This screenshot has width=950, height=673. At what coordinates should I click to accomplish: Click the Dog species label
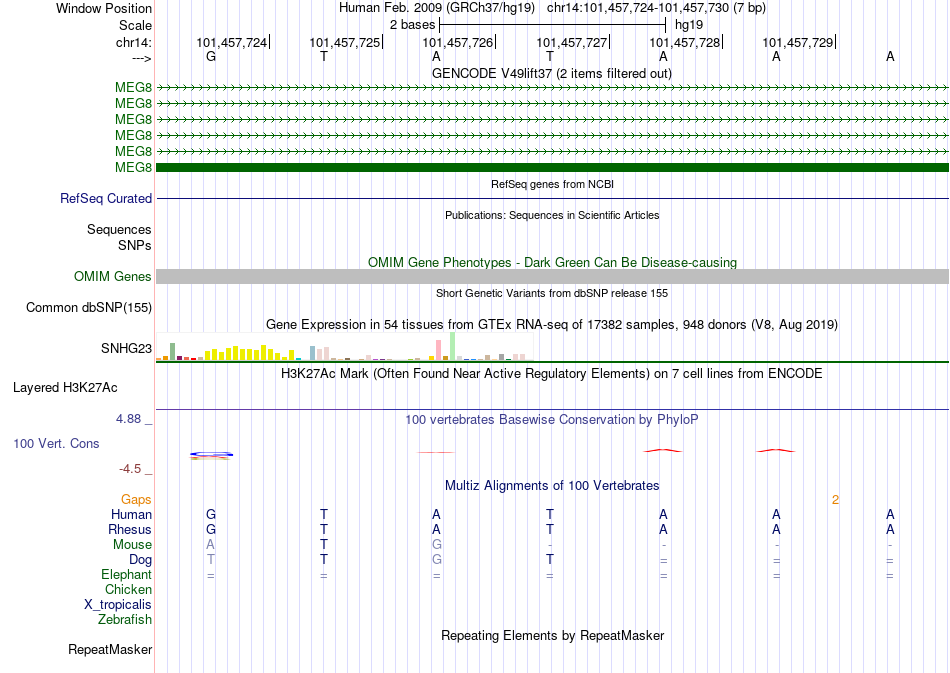[x=140, y=560]
